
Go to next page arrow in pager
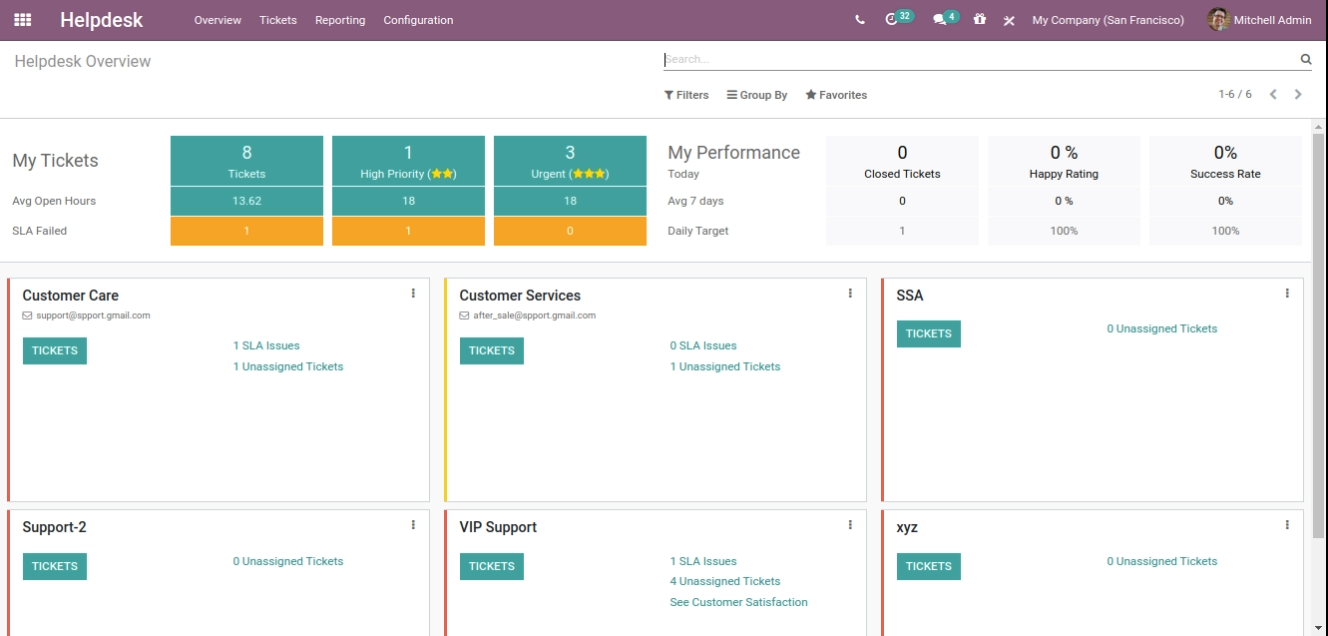point(1298,95)
